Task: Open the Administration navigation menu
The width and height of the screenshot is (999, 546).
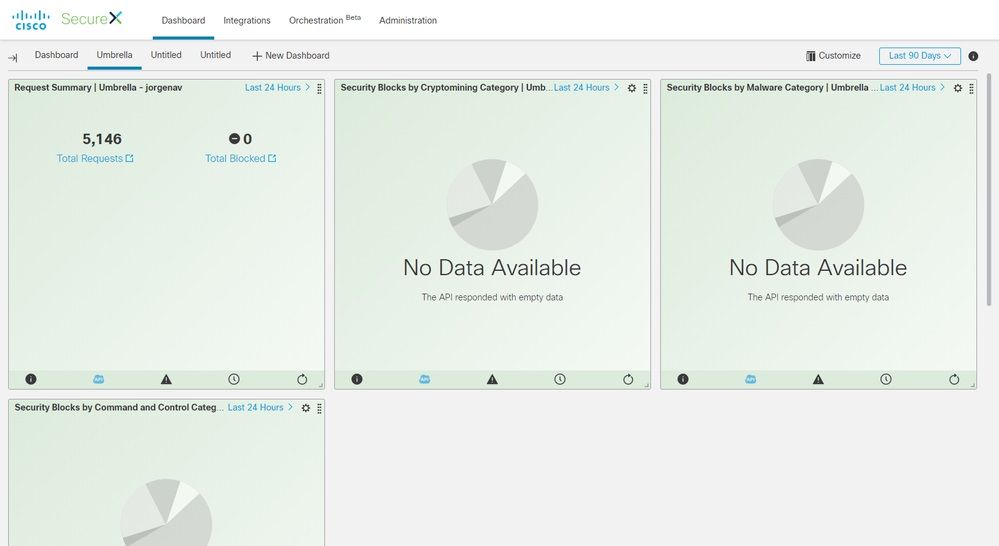Action: (408, 20)
